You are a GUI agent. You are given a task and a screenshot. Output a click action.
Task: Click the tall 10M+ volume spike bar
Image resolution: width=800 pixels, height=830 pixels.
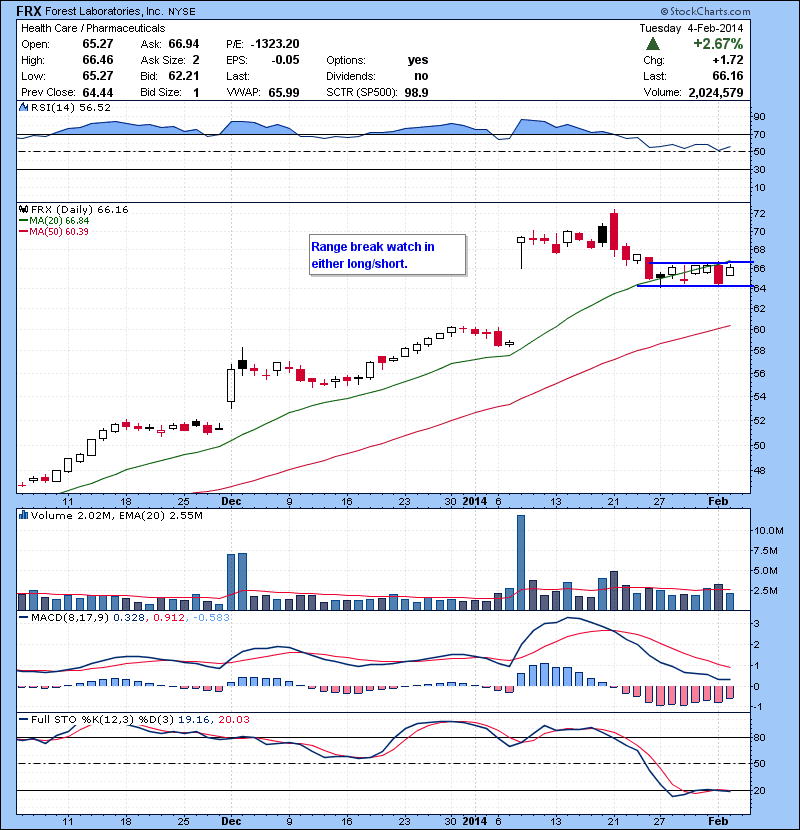click(x=521, y=563)
